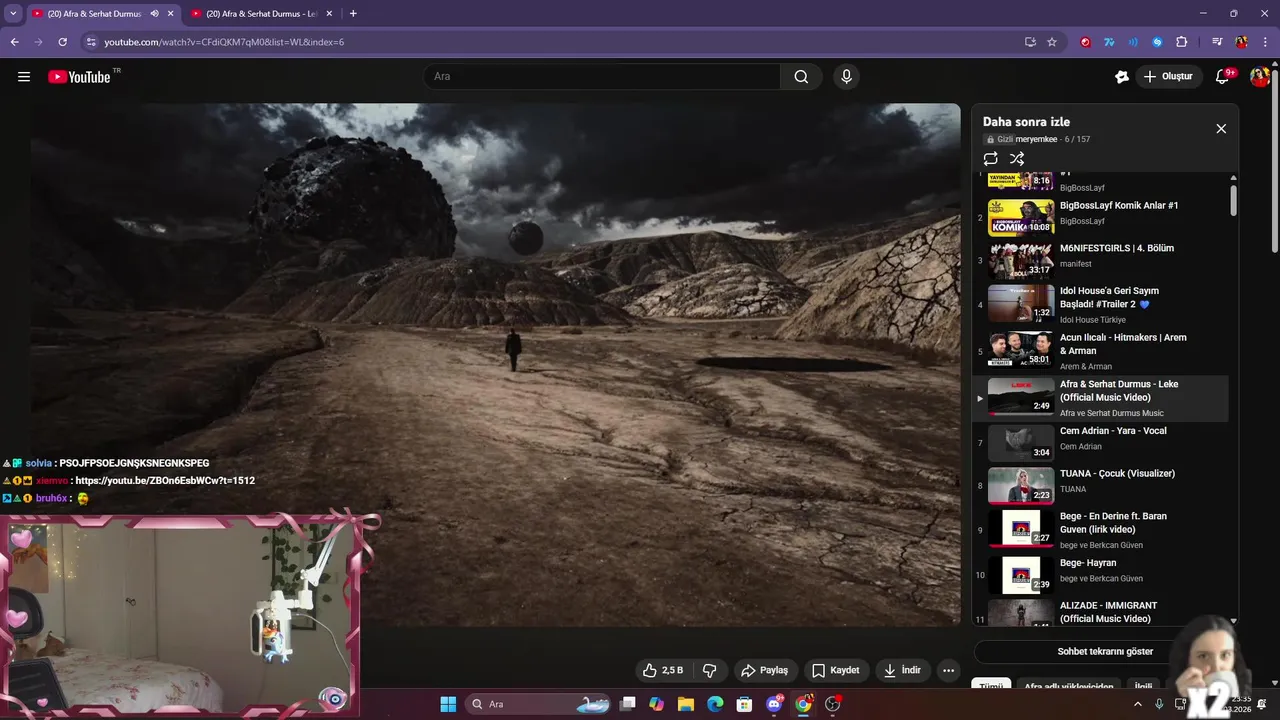
Task: Open File Explorer from taskbar
Action: 686,704
